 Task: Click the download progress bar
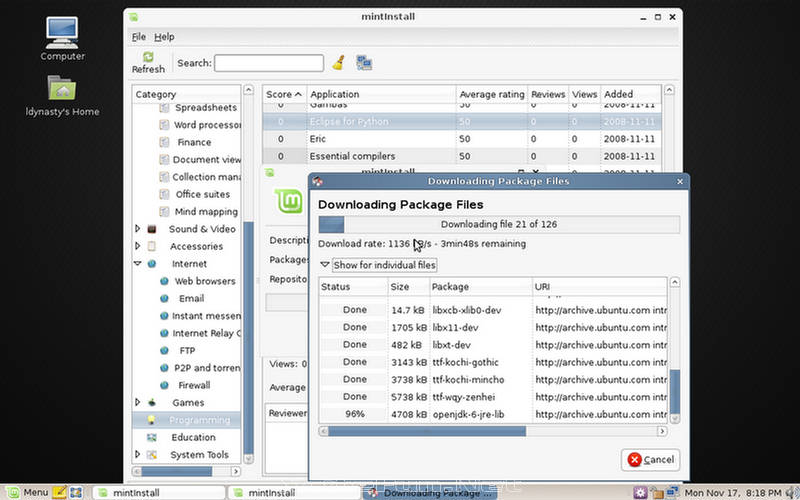tap(498, 224)
